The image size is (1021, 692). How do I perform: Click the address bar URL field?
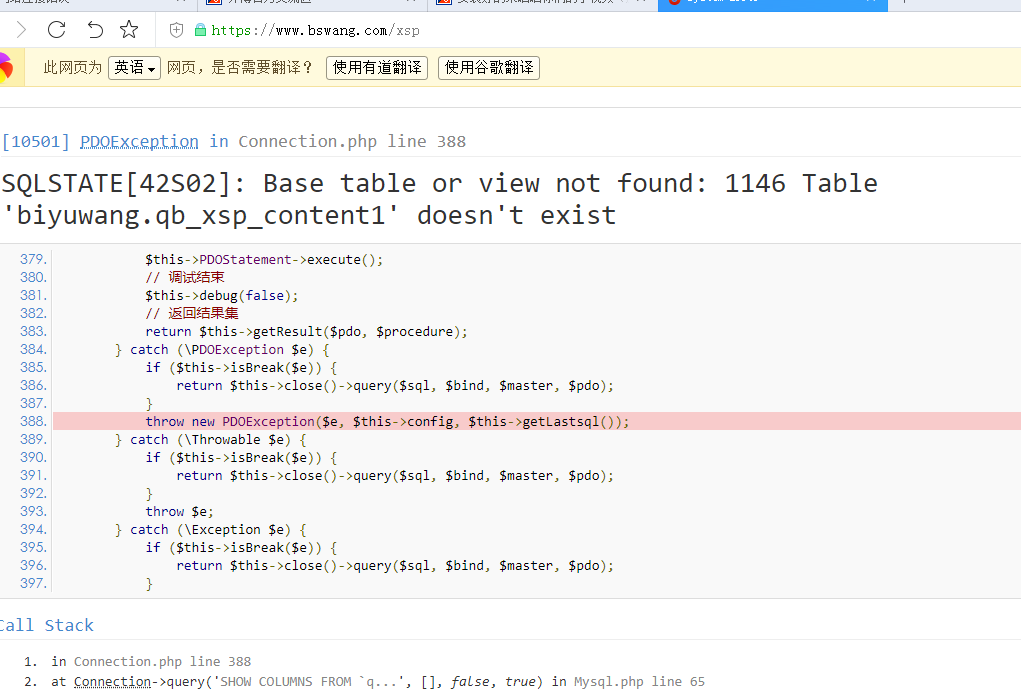500,30
